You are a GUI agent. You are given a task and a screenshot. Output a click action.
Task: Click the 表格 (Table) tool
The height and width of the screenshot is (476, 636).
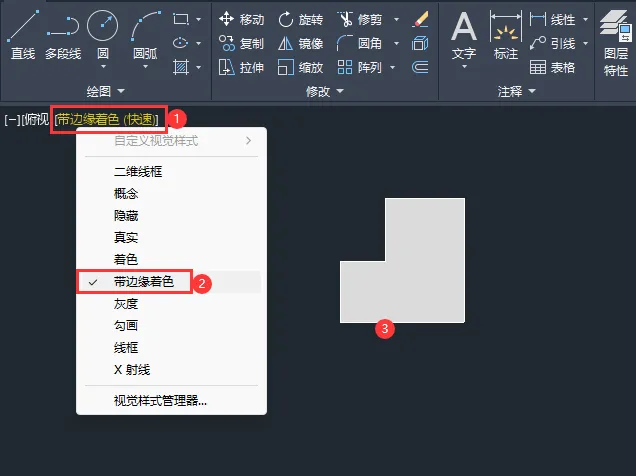coord(553,67)
